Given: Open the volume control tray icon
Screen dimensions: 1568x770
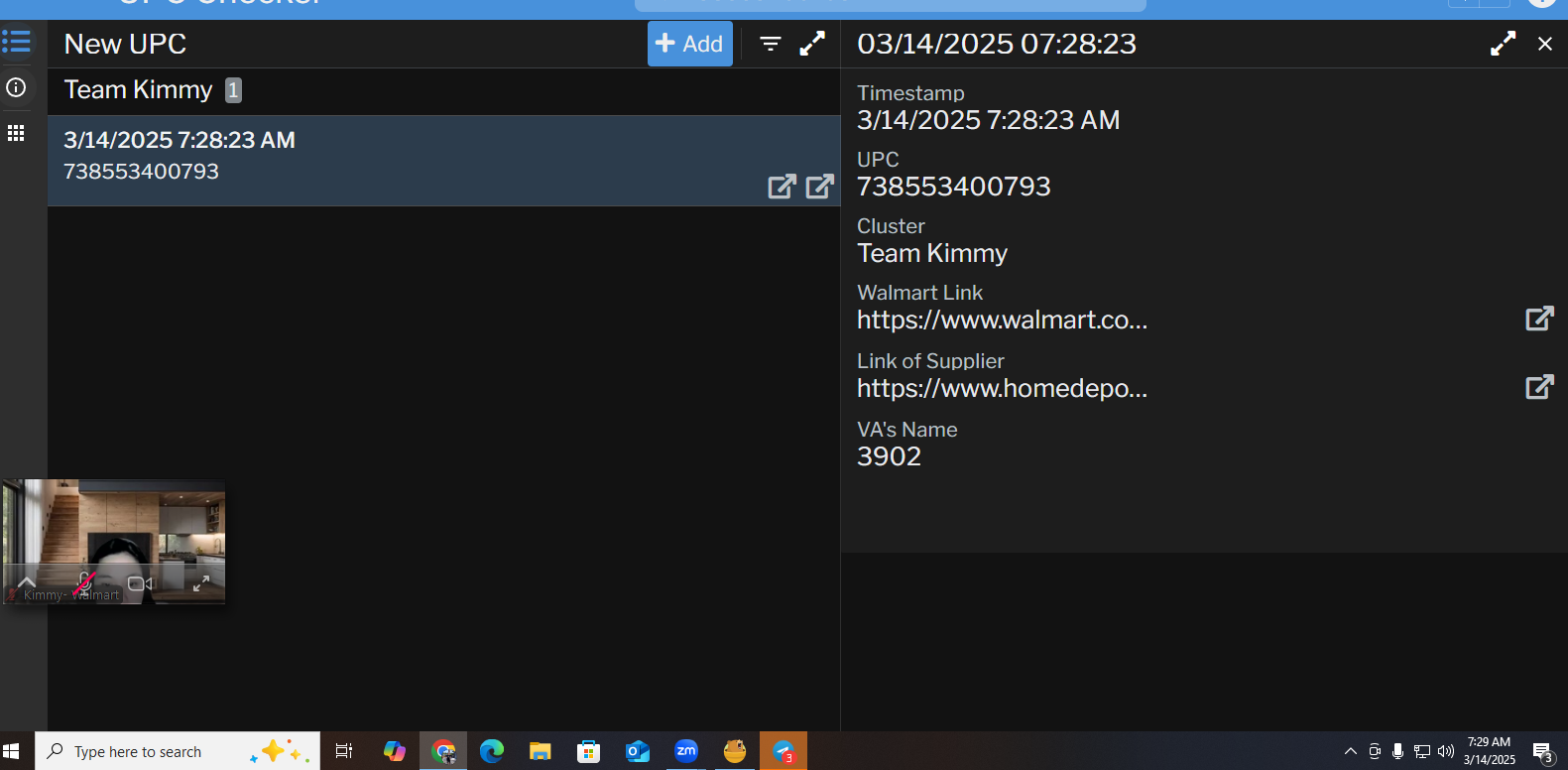Looking at the screenshot, I should [x=1446, y=751].
